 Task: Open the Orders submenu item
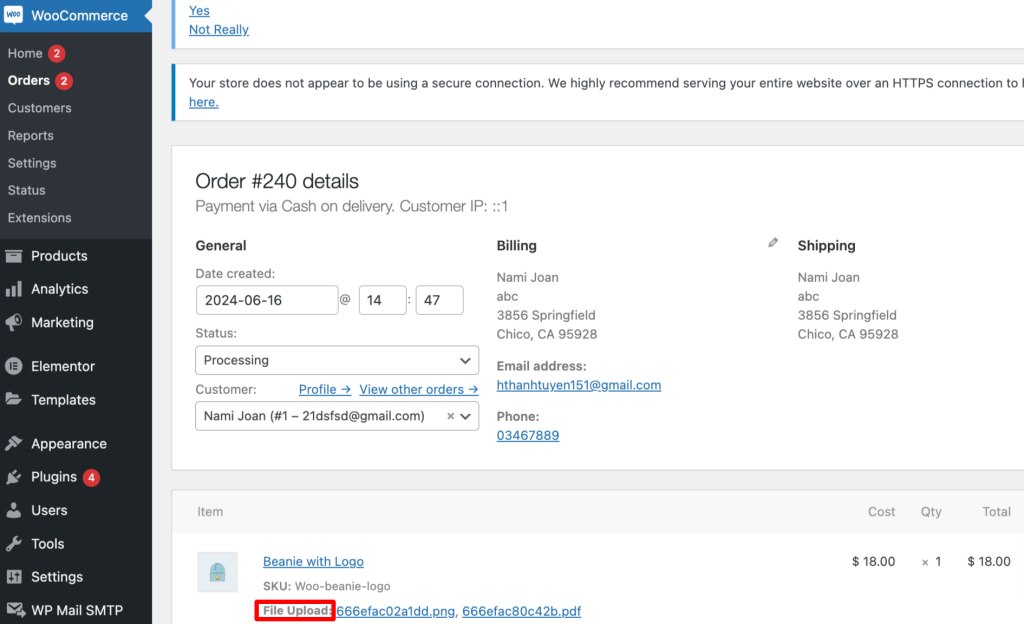click(29, 80)
